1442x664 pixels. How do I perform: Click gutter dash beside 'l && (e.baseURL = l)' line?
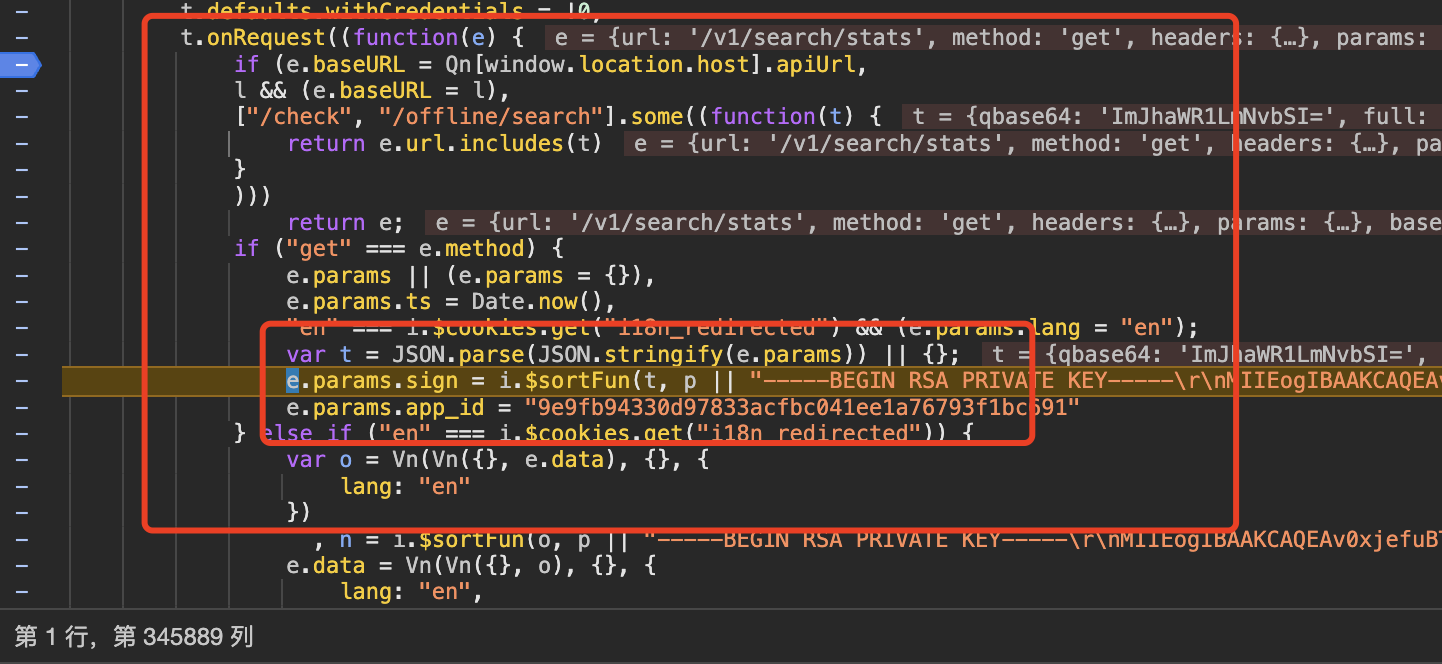21,91
